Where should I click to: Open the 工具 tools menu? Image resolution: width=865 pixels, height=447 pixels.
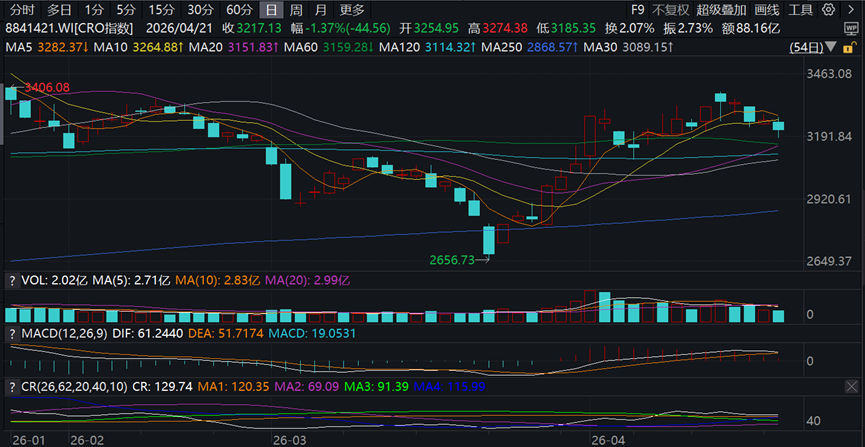point(800,9)
